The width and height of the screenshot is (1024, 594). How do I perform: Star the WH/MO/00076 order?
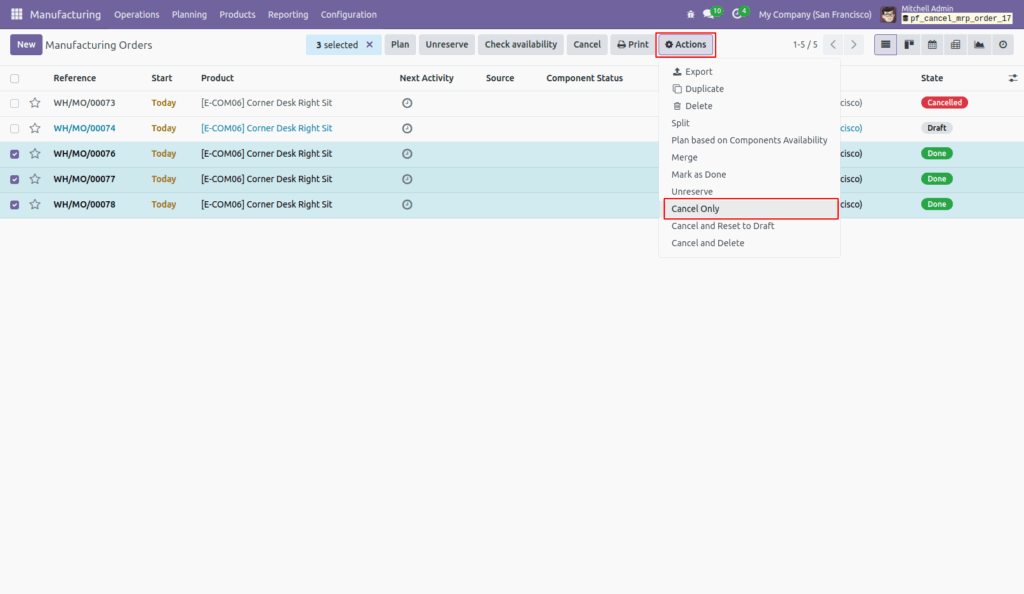35,153
